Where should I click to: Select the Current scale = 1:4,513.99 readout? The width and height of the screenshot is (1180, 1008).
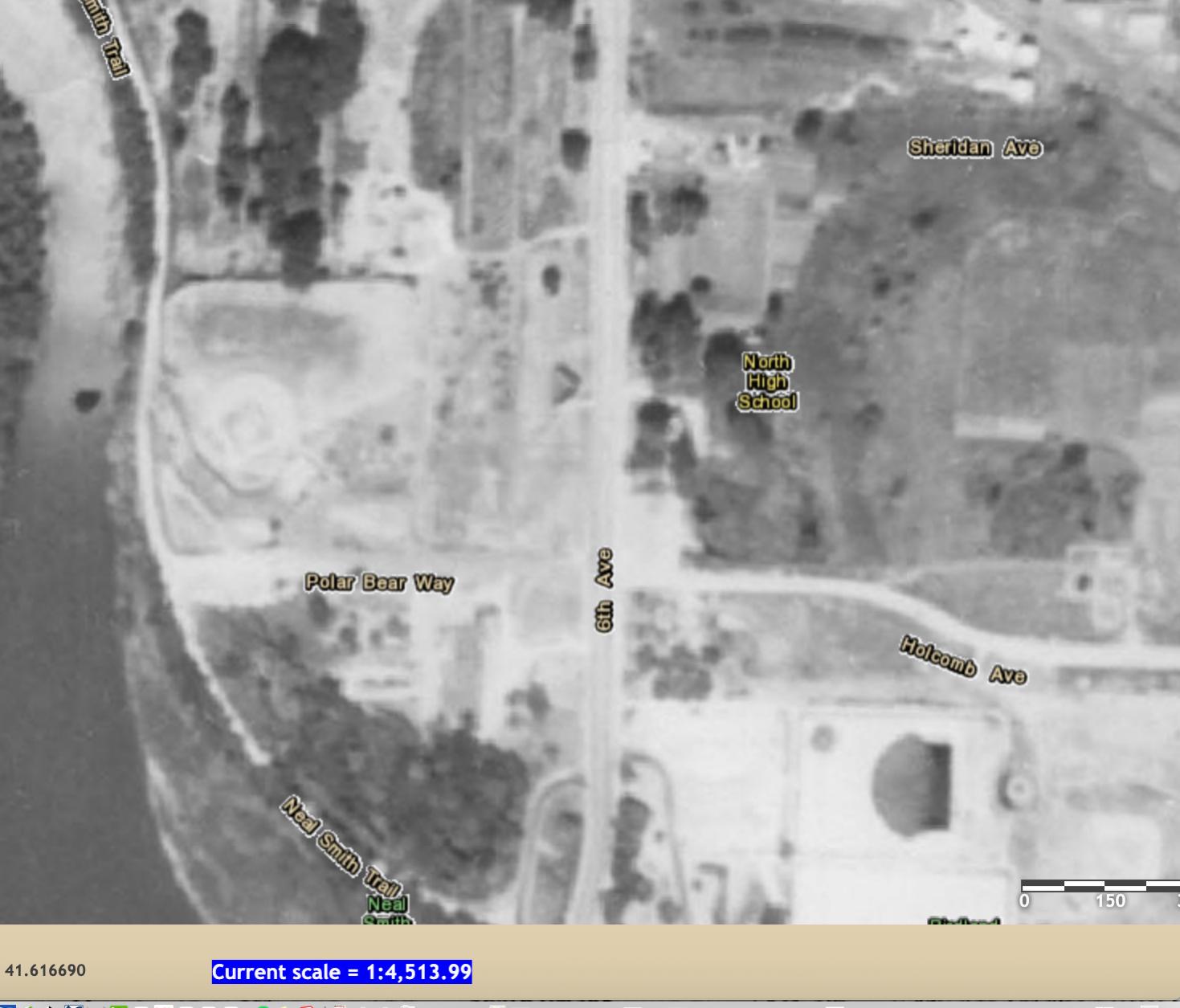click(x=341, y=972)
